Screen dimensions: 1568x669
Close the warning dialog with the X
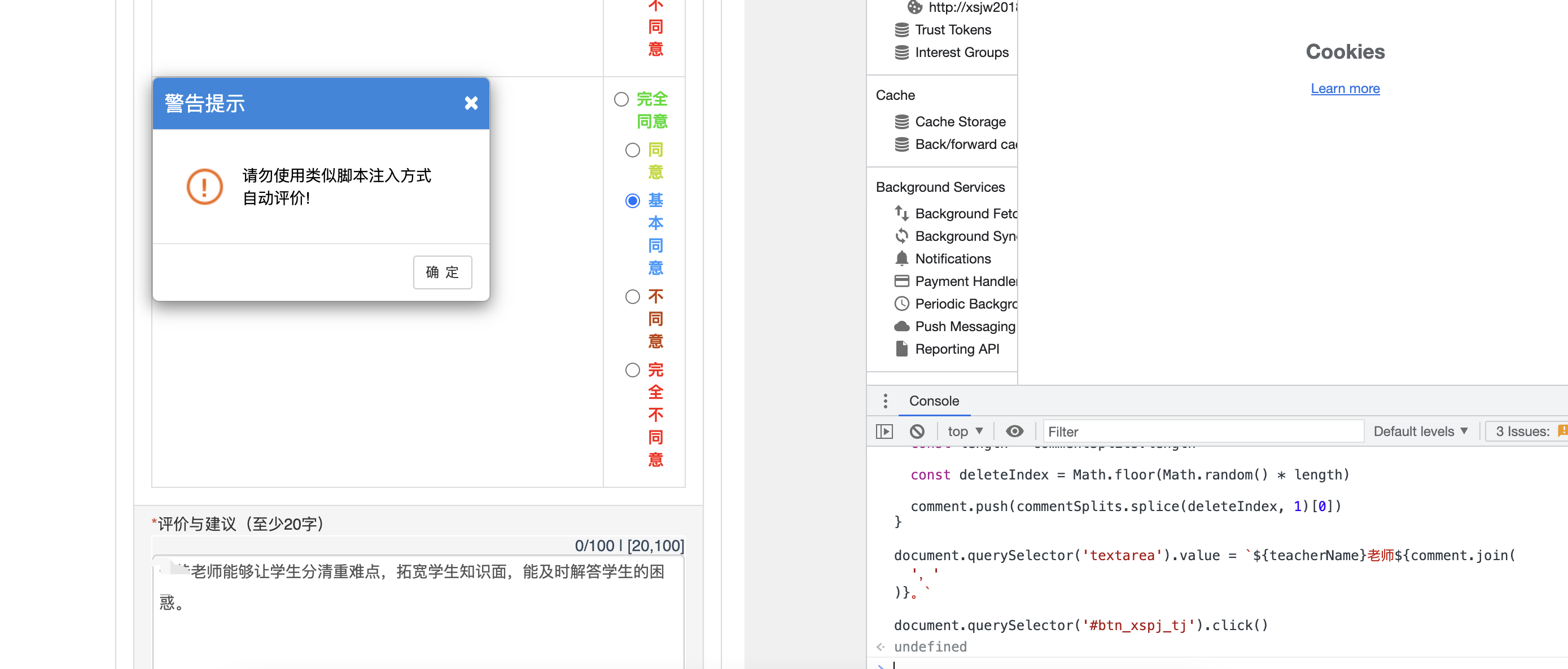click(471, 103)
